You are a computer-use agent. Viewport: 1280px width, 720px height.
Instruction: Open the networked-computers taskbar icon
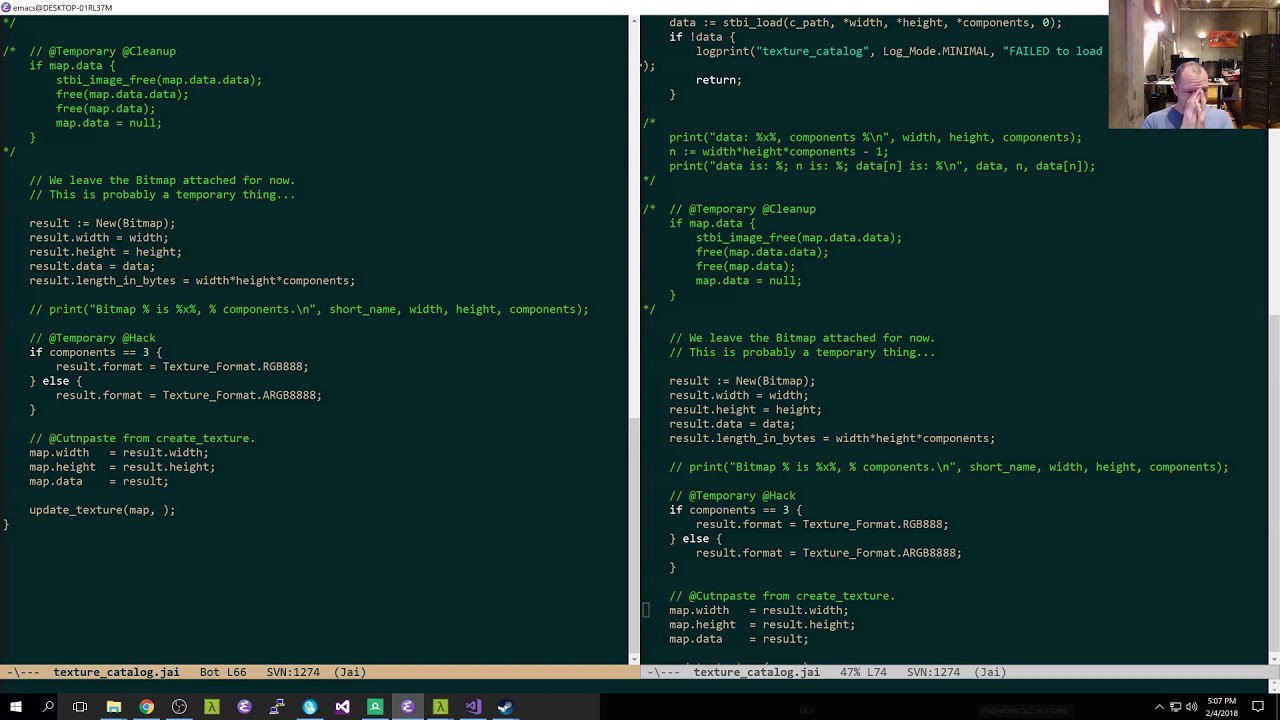point(277,707)
